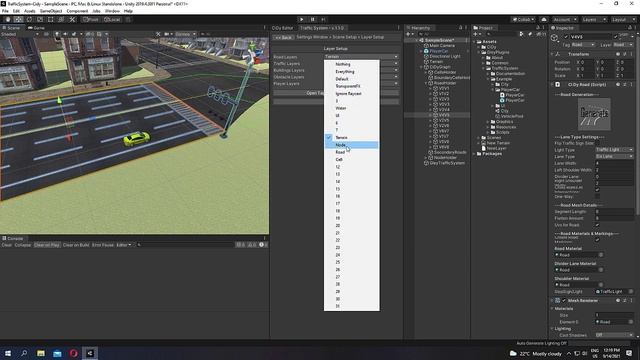Toggle the Flip Traffic Sign Side checkbox
This screenshot has height=360, width=640.
pyautogui.click(x=598, y=143)
